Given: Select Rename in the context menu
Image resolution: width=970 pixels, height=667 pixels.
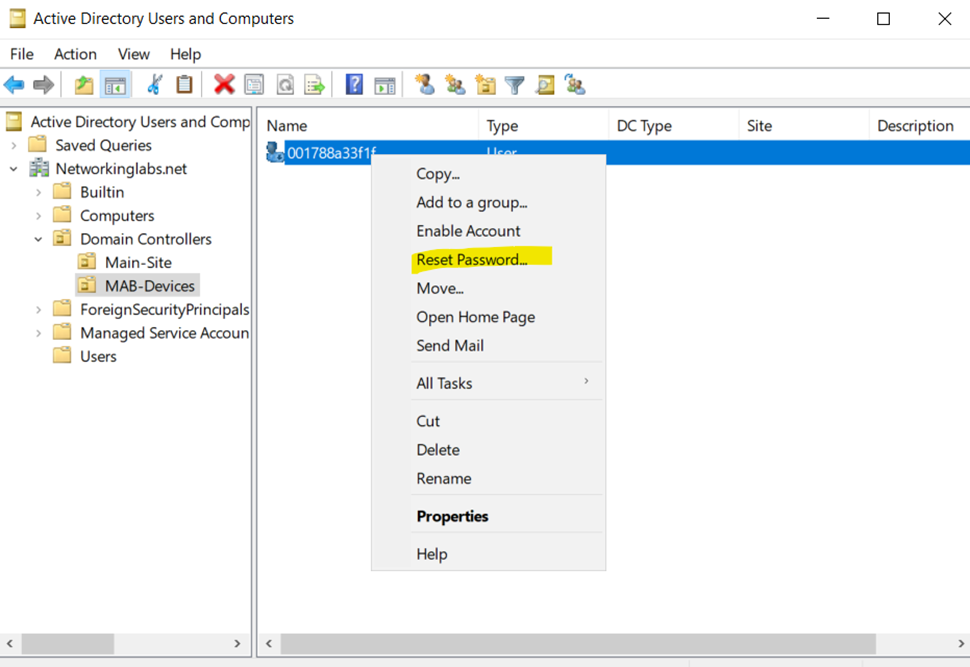Looking at the screenshot, I should [x=488, y=478].
